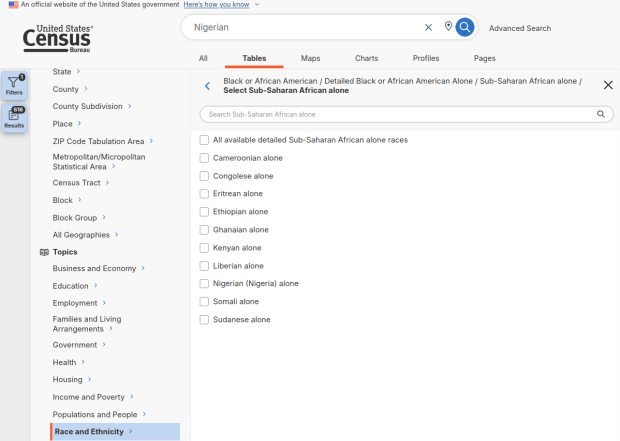Expand the Place filter
This screenshot has width=620, height=441.
point(67,124)
